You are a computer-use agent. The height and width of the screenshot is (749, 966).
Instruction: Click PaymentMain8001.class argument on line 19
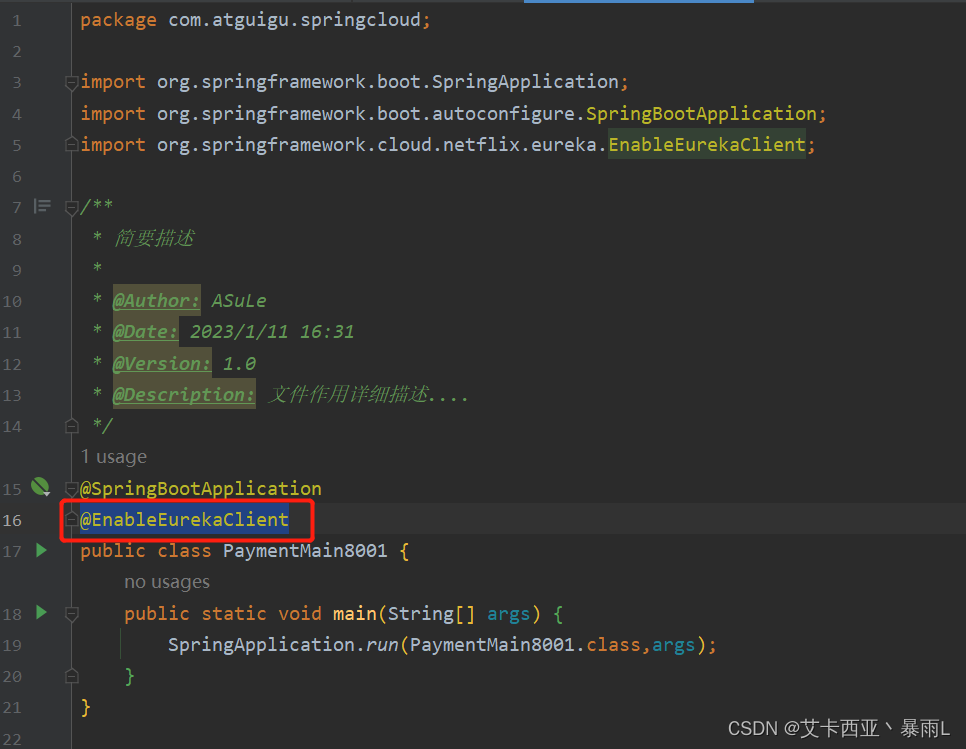pyautogui.click(x=525, y=645)
